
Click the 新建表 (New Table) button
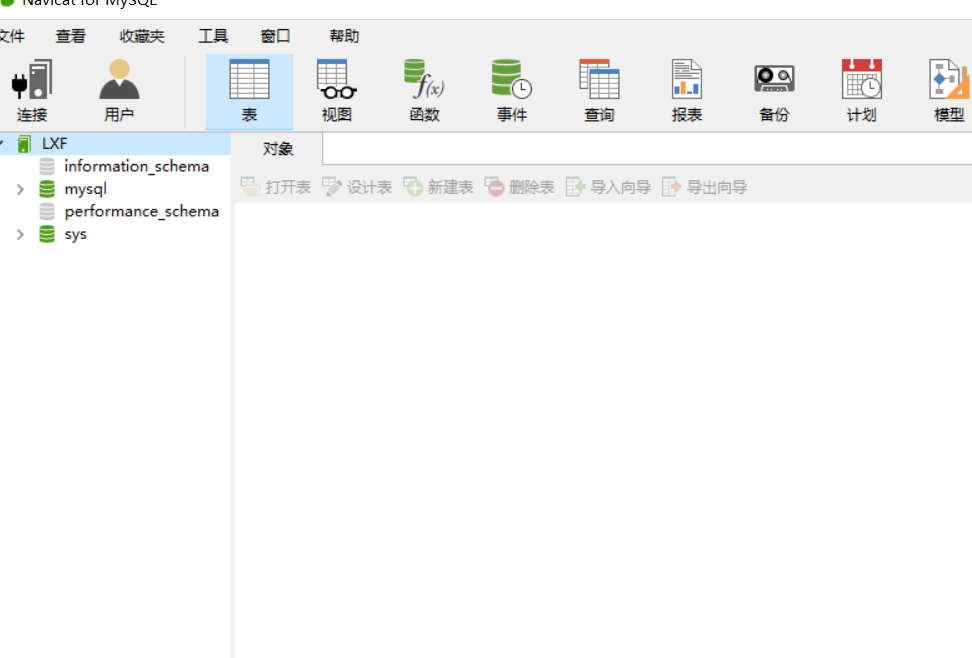(x=438, y=187)
